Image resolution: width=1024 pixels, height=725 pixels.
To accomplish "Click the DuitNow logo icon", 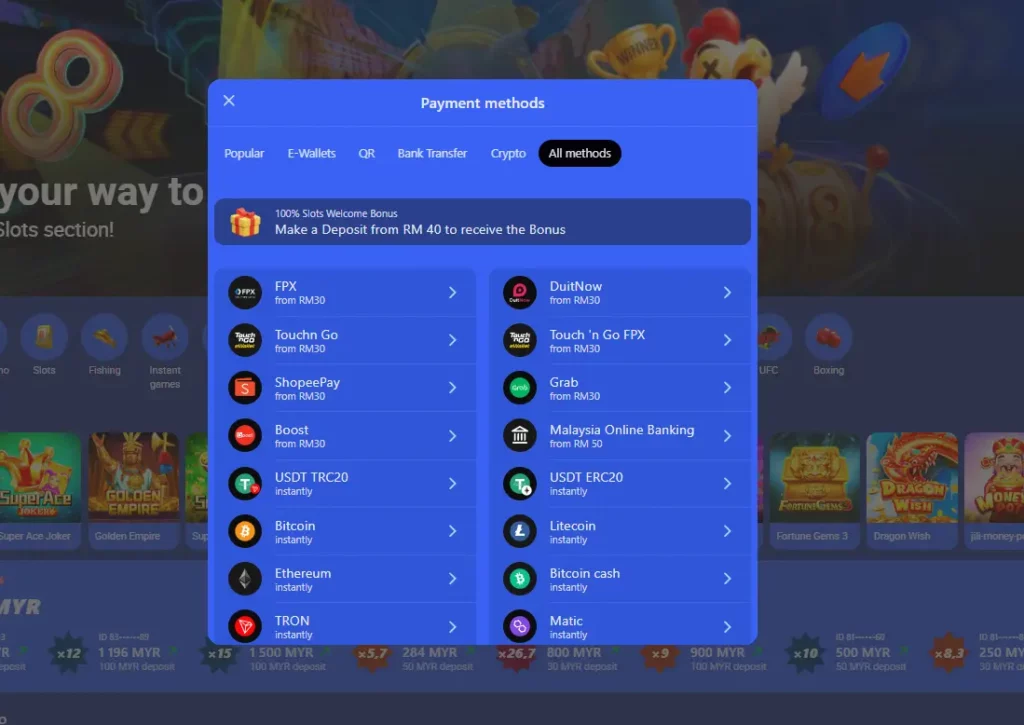I will click(x=520, y=293).
